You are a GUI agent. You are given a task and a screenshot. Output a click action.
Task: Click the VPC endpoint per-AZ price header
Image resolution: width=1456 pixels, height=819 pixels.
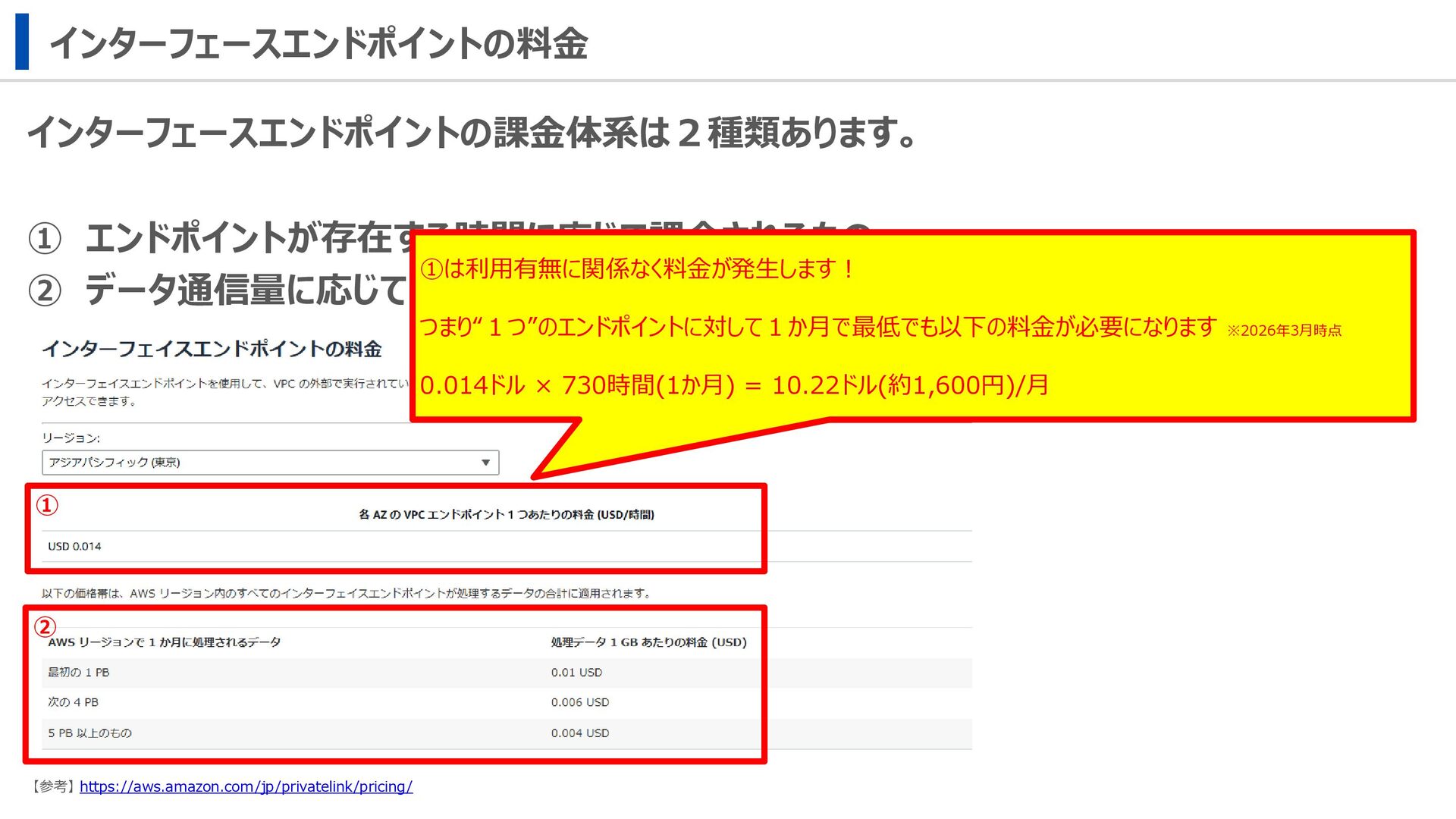point(506,514)
